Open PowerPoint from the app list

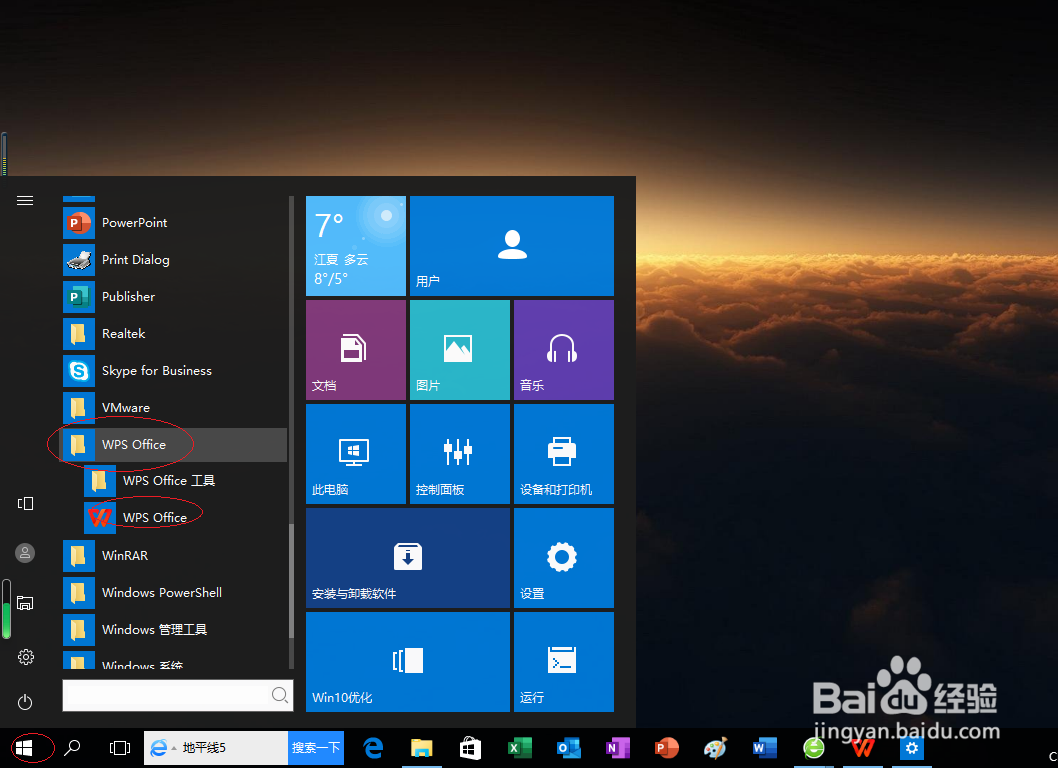pos(175,223)
